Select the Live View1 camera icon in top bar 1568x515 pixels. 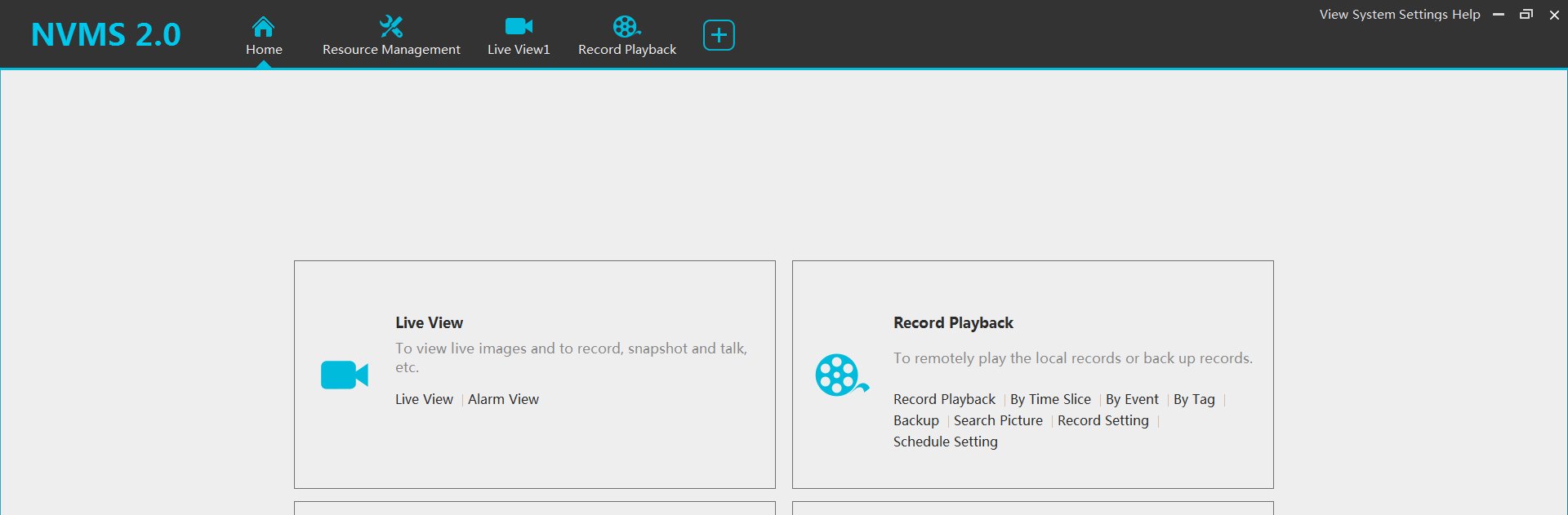pos(519,27)
